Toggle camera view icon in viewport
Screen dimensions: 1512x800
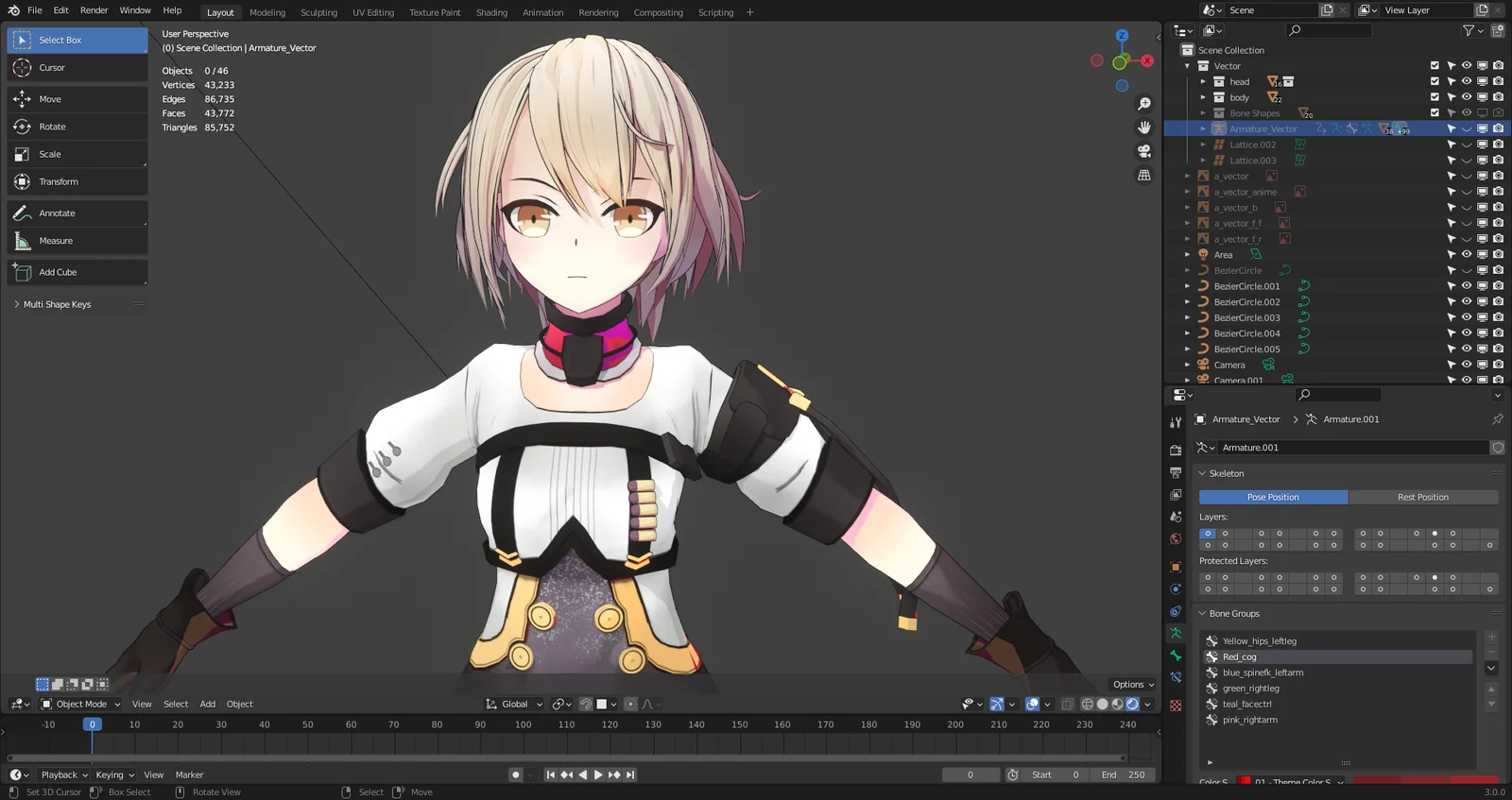point(1144,151)
